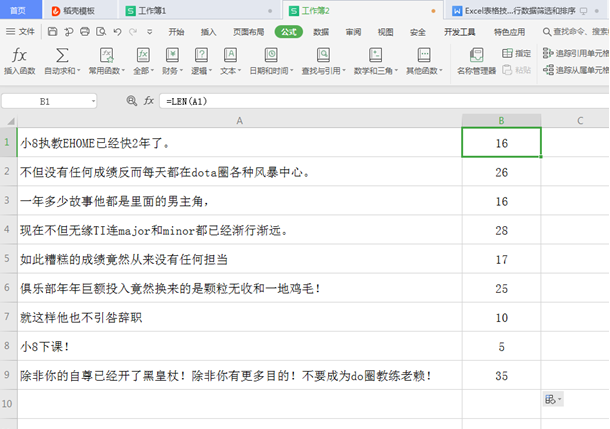Switch to the Special Features (特色应用) tab
The height and width of the screenshot is (429, 610).
(x=509, y=32)
